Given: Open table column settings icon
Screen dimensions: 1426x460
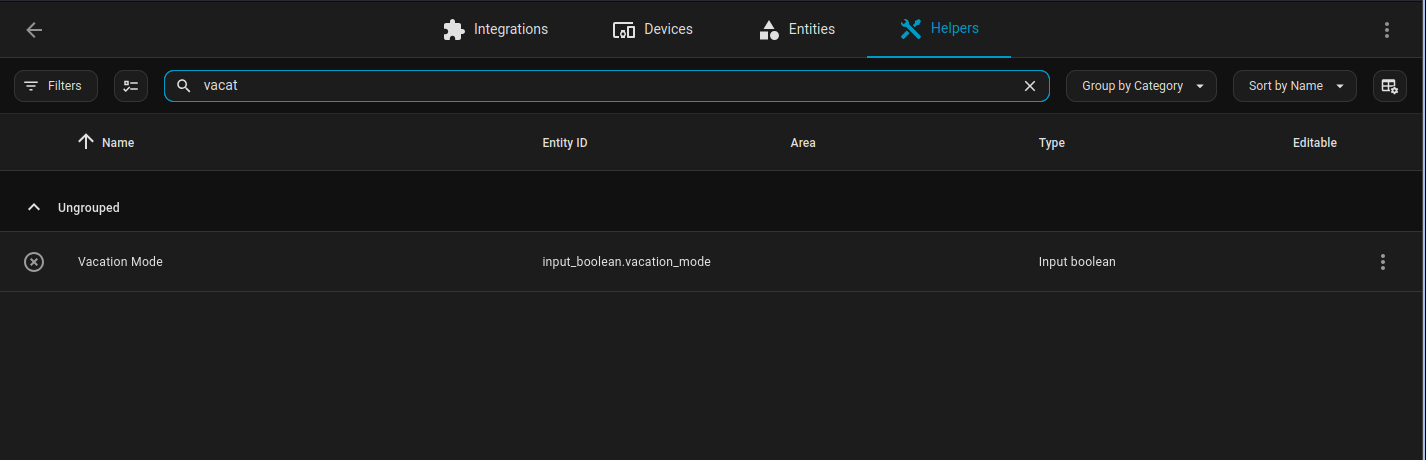Looking at the screenshot, I should point(1390,86).
